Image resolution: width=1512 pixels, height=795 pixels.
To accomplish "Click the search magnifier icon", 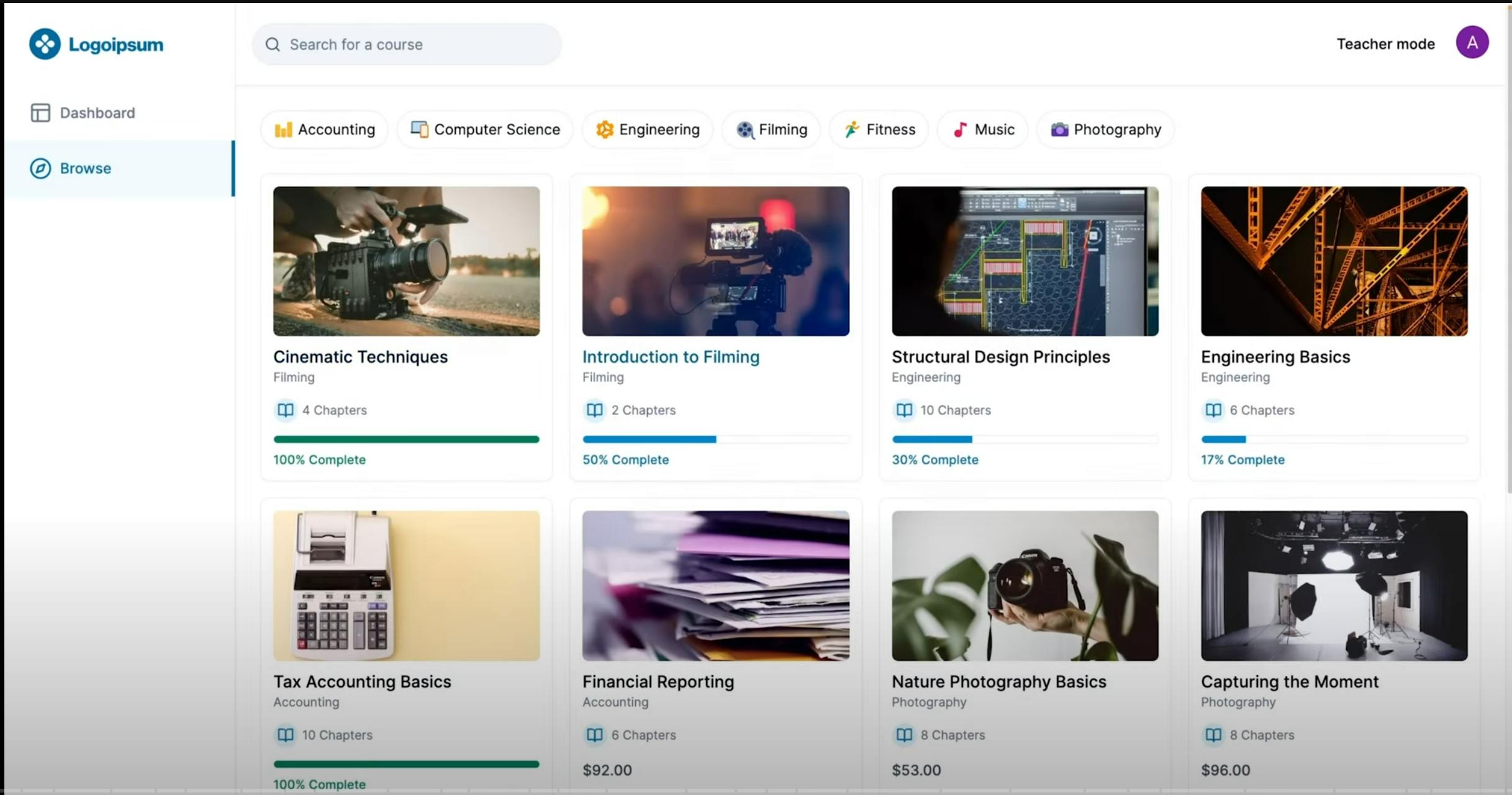I will 273,45.
